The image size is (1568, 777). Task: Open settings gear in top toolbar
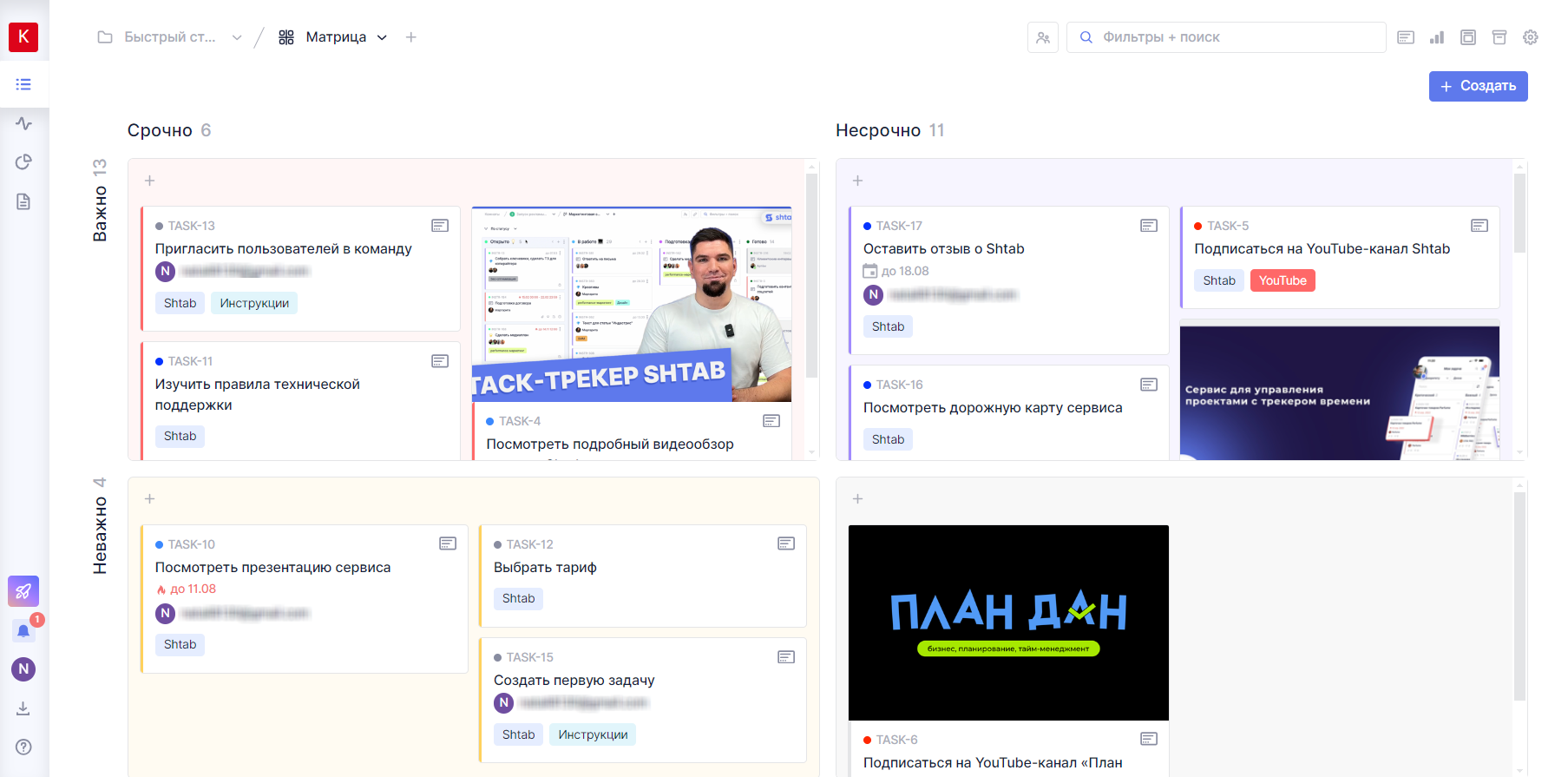[x=1530, y=37]
